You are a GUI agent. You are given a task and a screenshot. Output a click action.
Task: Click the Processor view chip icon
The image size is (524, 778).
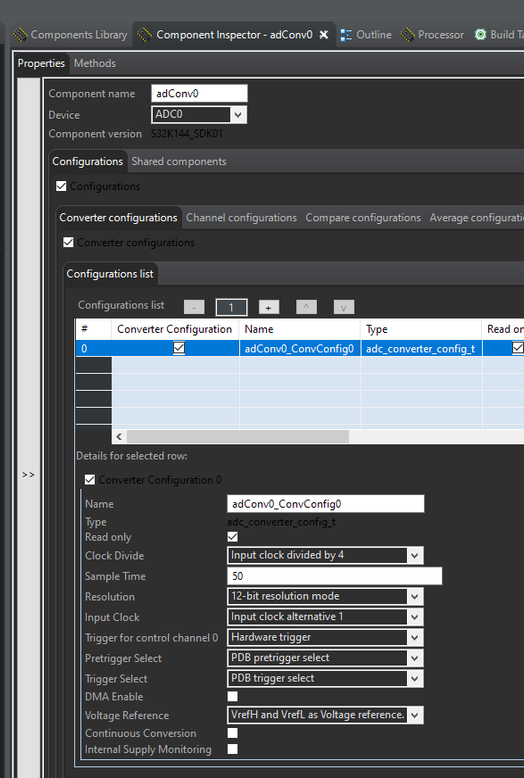click(407, 35)
